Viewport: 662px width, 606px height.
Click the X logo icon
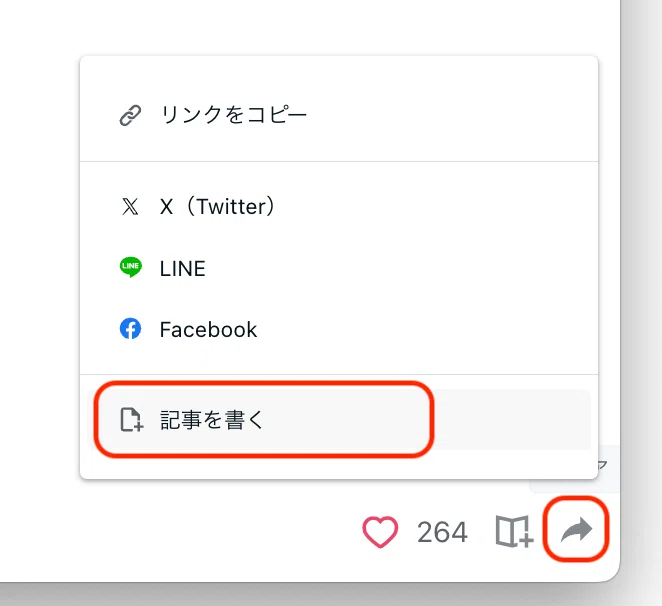click(130, 207)
